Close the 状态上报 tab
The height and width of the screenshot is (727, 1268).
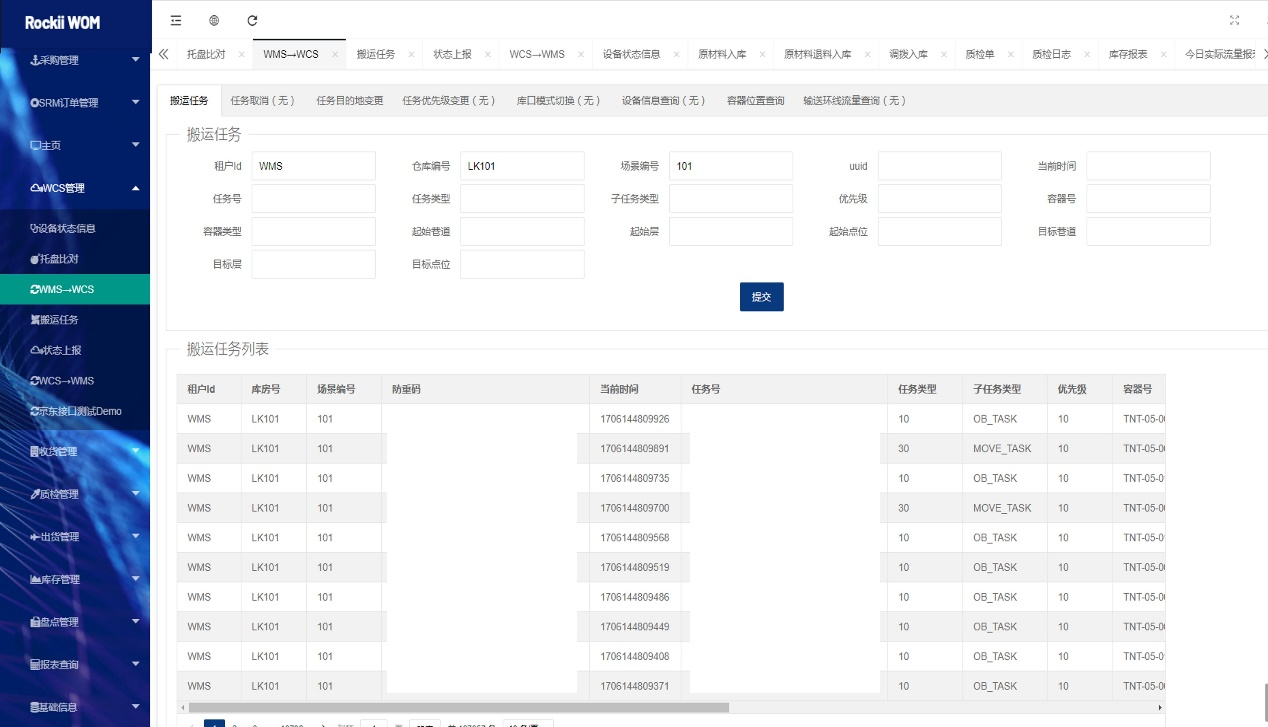(488, 54)
